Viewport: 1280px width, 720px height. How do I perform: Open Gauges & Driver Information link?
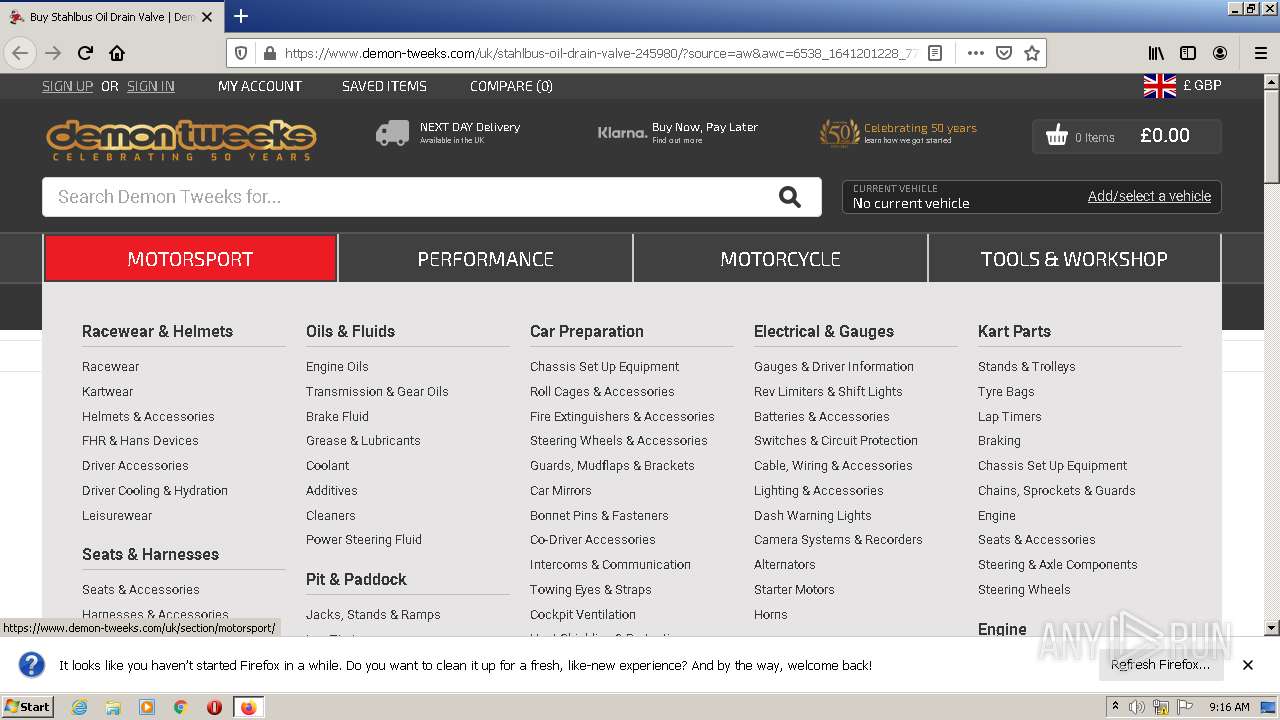pyautogui.click(x=834, y=367)
